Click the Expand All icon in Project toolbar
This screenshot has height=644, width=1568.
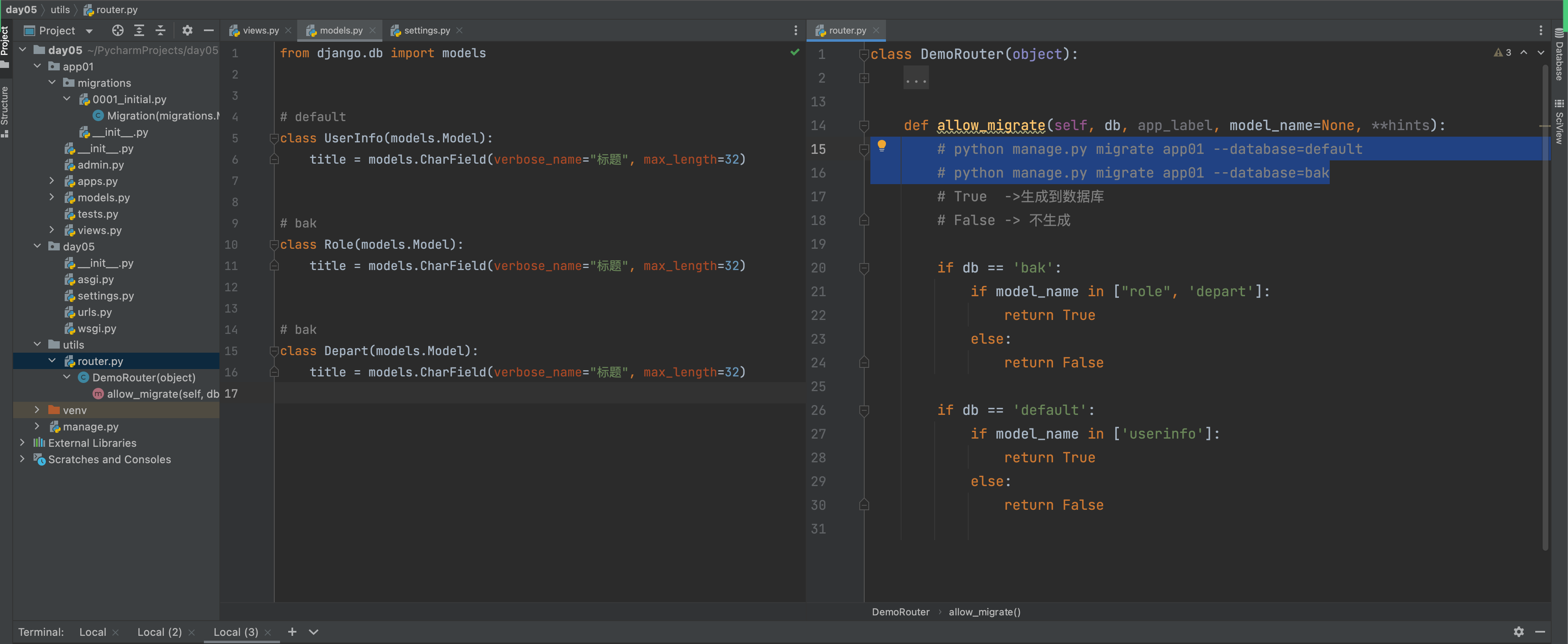[139, 30]
